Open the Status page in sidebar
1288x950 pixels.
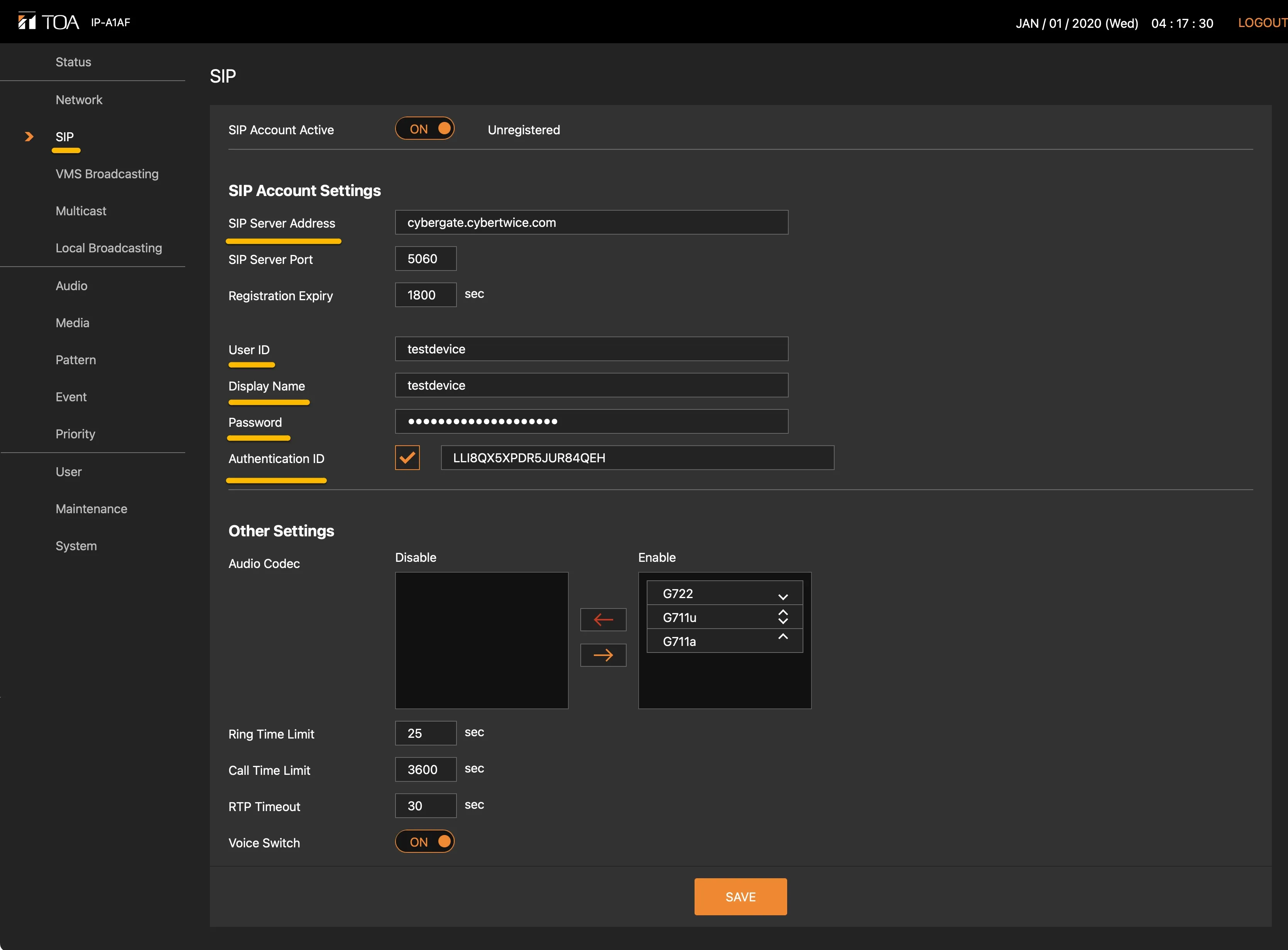74,61
